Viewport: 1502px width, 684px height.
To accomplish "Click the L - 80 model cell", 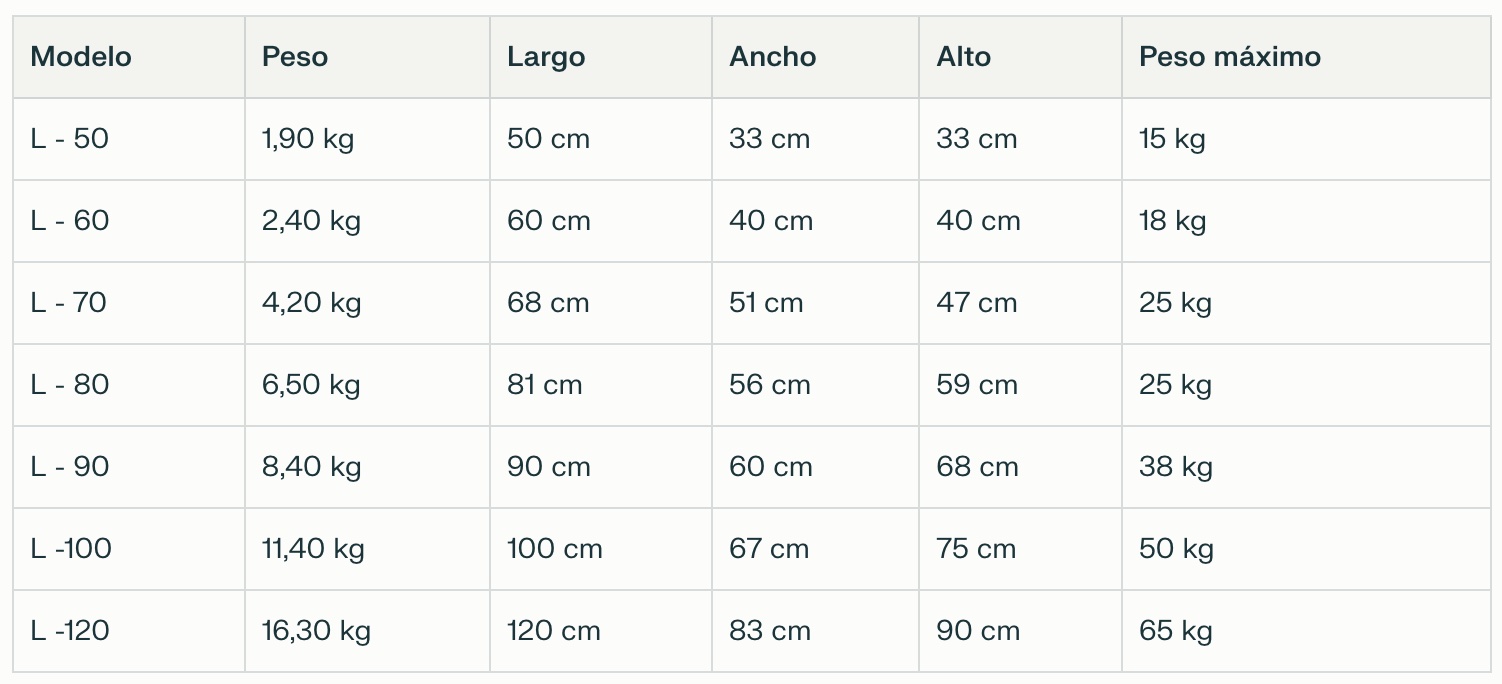I will click(x=70, y=385).
